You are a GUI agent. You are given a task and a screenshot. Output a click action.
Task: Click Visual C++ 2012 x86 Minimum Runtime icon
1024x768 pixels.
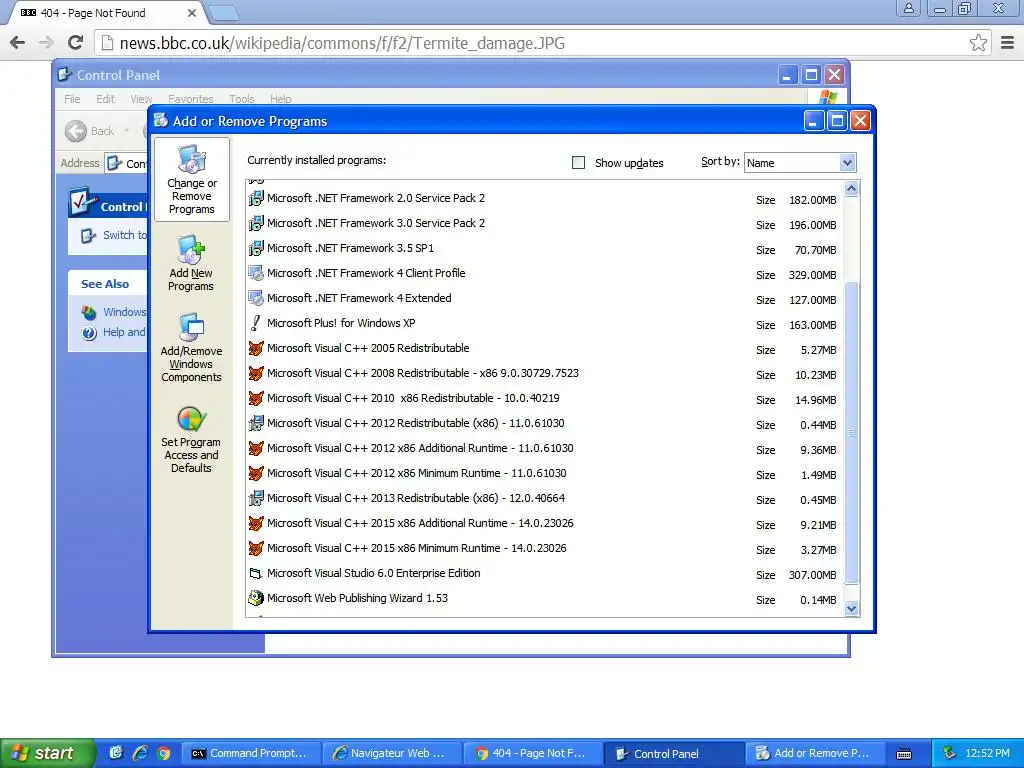click(x=256, y=473)
